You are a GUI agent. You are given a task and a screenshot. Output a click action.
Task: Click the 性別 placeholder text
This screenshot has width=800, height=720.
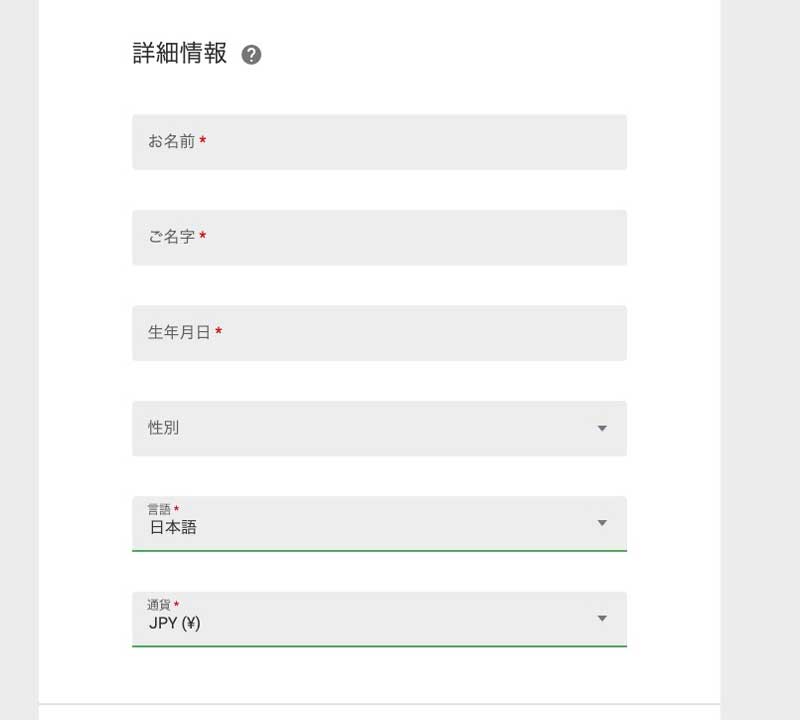click(163, 428)
